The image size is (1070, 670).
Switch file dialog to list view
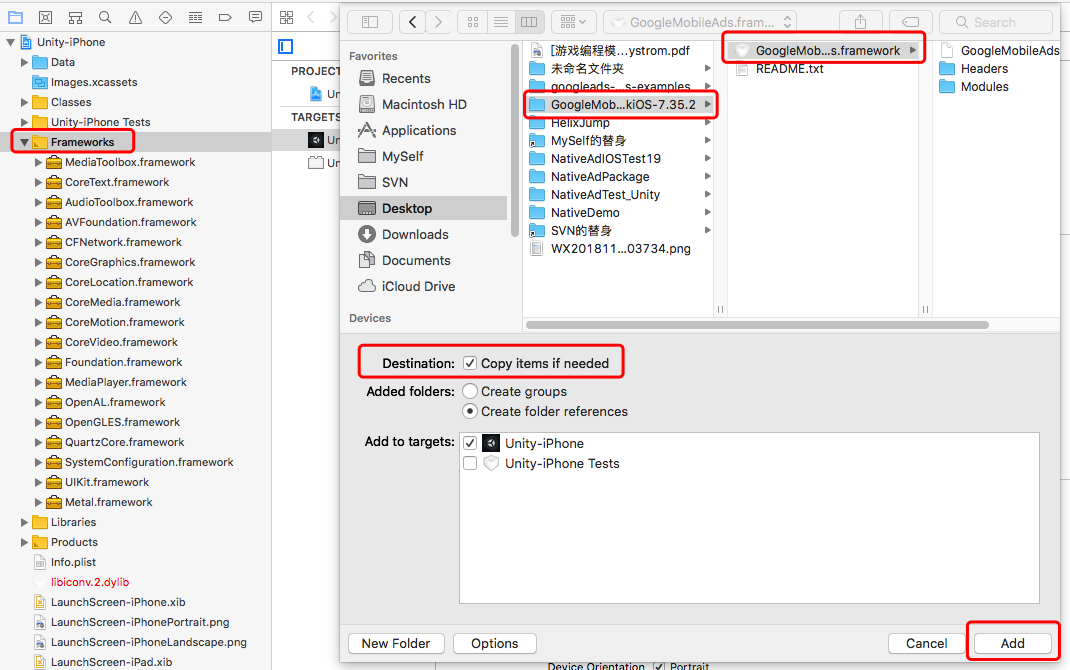pyautogui.click(x=501, y=23)
